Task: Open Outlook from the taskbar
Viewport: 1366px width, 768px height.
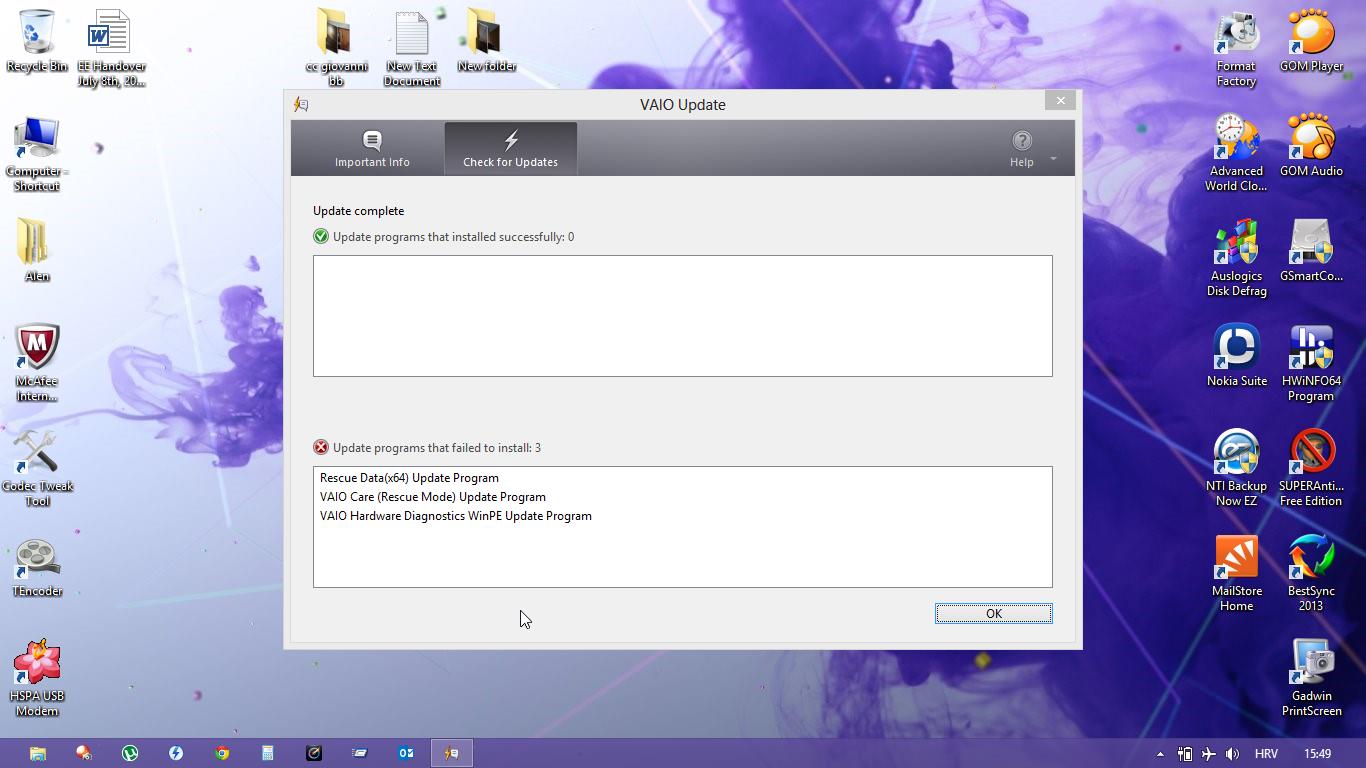Action: click(x=405, y=752)
